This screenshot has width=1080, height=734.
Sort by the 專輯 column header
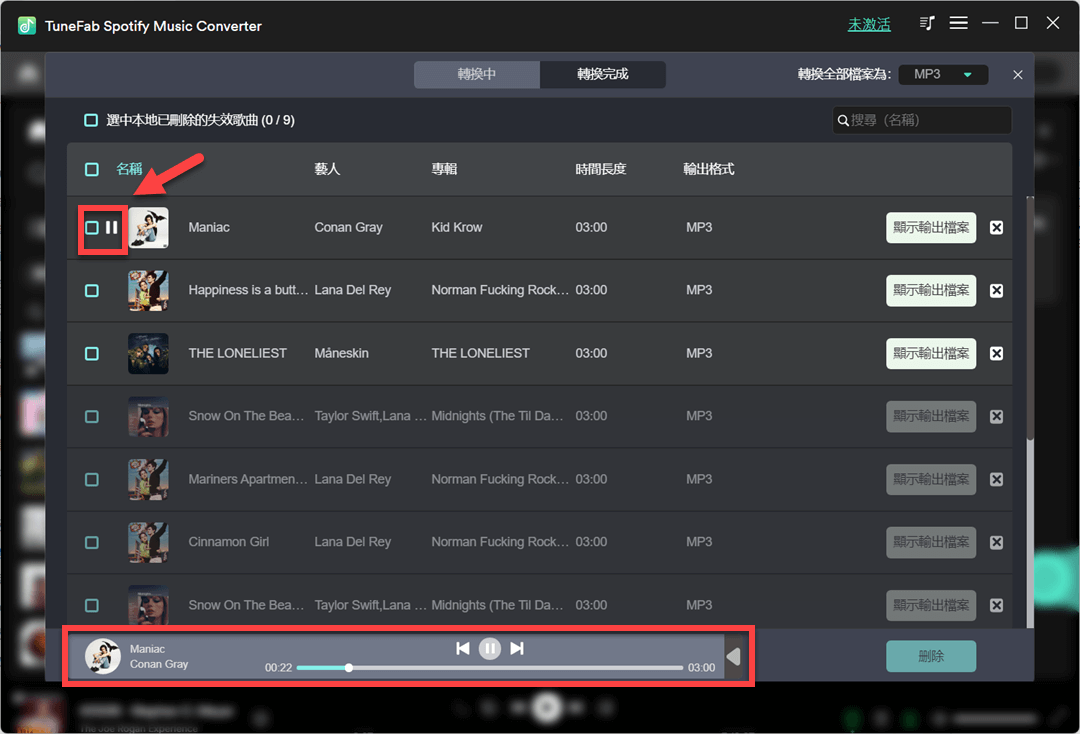point(444,169)
